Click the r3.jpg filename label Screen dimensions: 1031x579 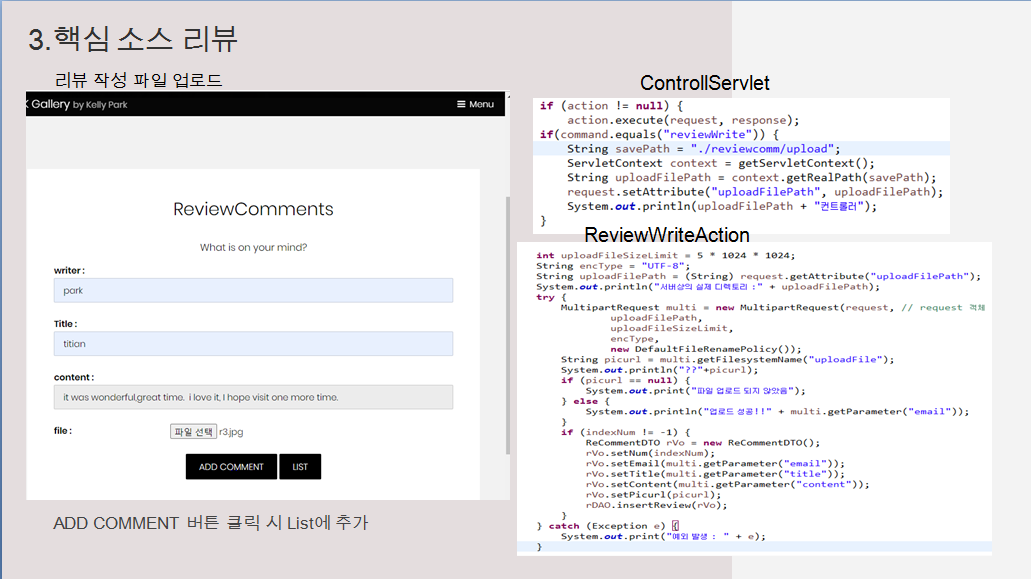230,430
